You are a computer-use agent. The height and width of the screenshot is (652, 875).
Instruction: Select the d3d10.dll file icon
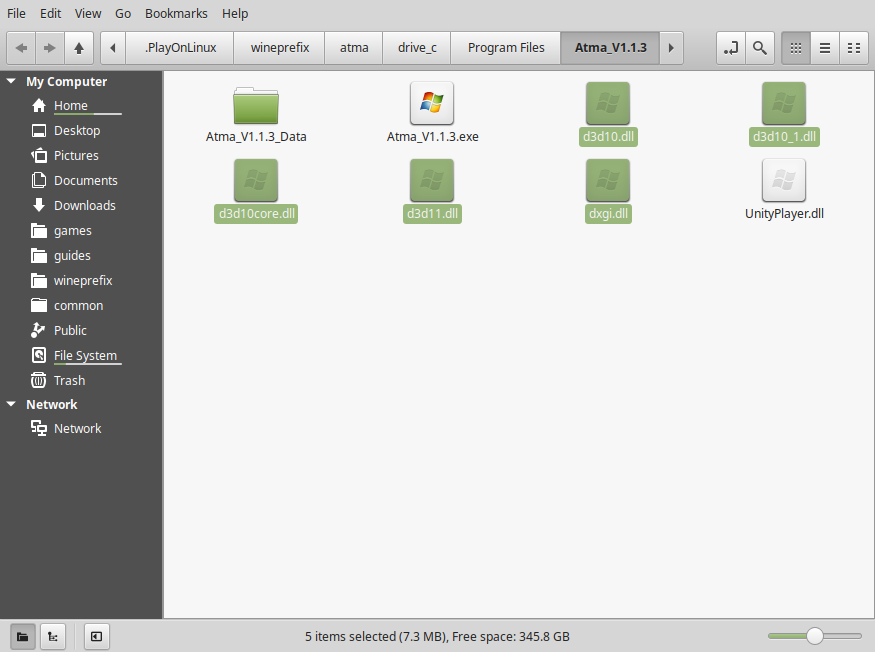pyautogui.click(x=608, y=104)
